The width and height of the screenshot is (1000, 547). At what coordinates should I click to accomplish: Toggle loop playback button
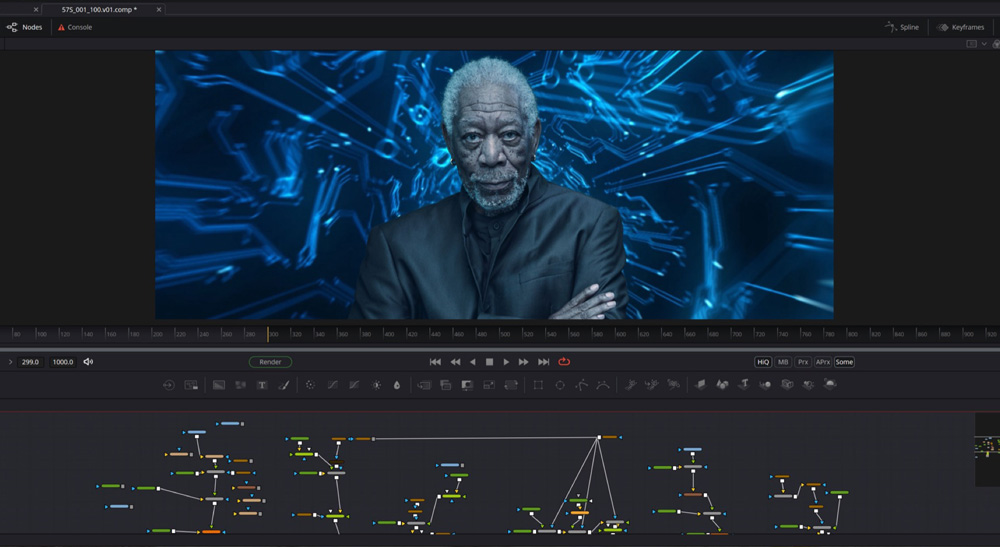click(564, 362)
